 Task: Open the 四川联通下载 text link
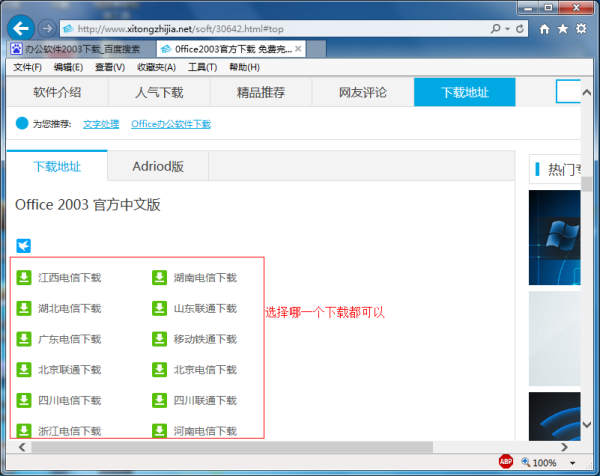(x=205, y=400)
